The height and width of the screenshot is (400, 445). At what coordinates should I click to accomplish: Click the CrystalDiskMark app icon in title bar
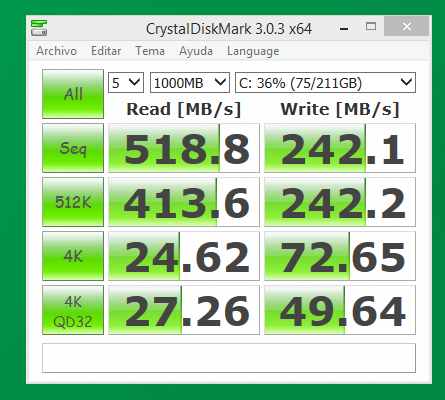pyautogui.click(x=39, y=28)
